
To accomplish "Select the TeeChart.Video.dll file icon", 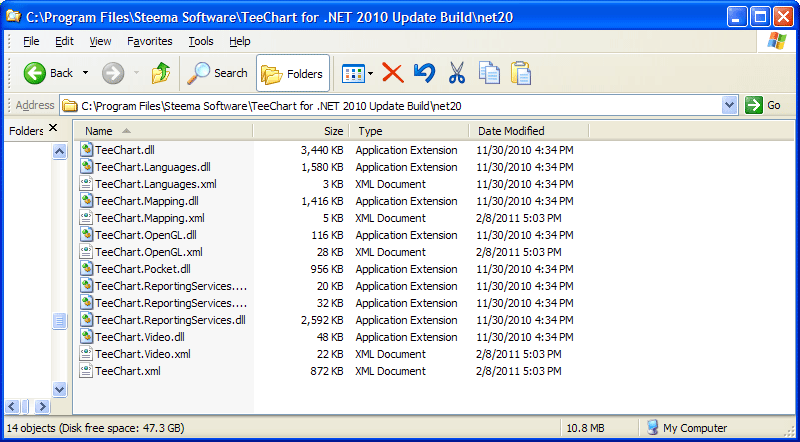I will tap(86, 337).
